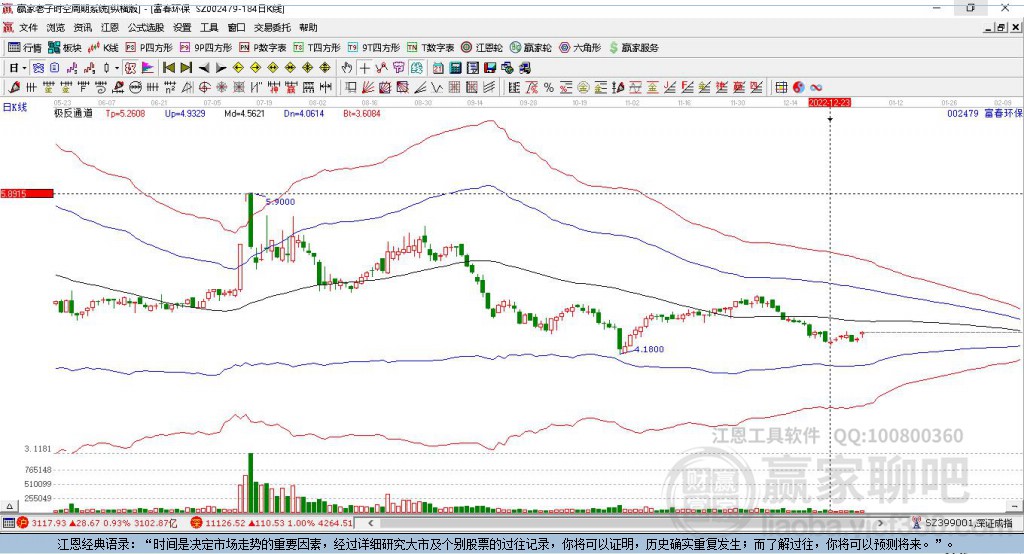Open the 公式选股 menu
The width and height of the screenshot is (1024, 554).
tap(144, 28)
